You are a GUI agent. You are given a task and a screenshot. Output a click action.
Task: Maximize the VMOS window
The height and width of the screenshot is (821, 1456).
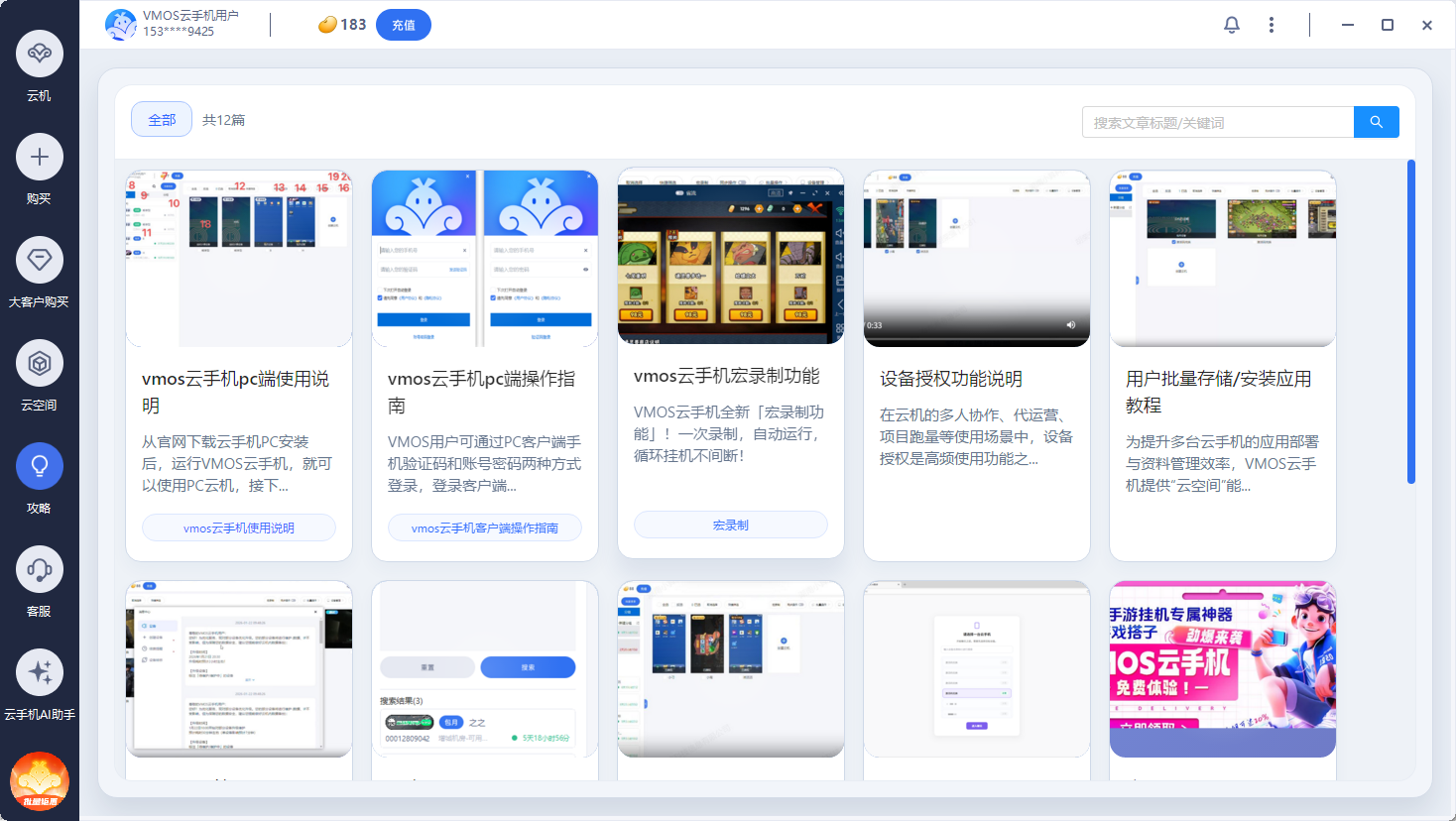coord(1388,25)
